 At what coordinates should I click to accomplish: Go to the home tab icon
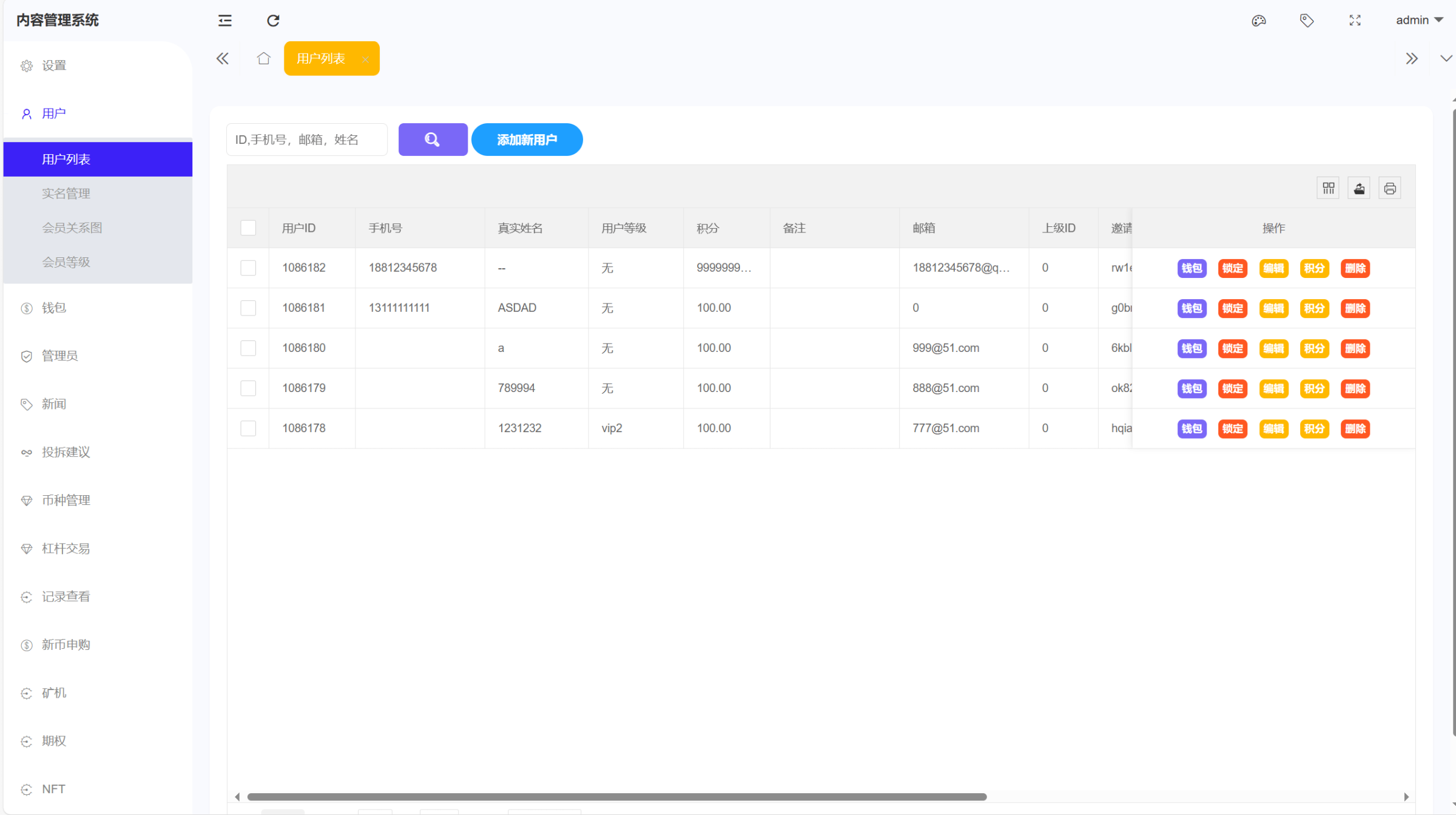click(263, 58)
